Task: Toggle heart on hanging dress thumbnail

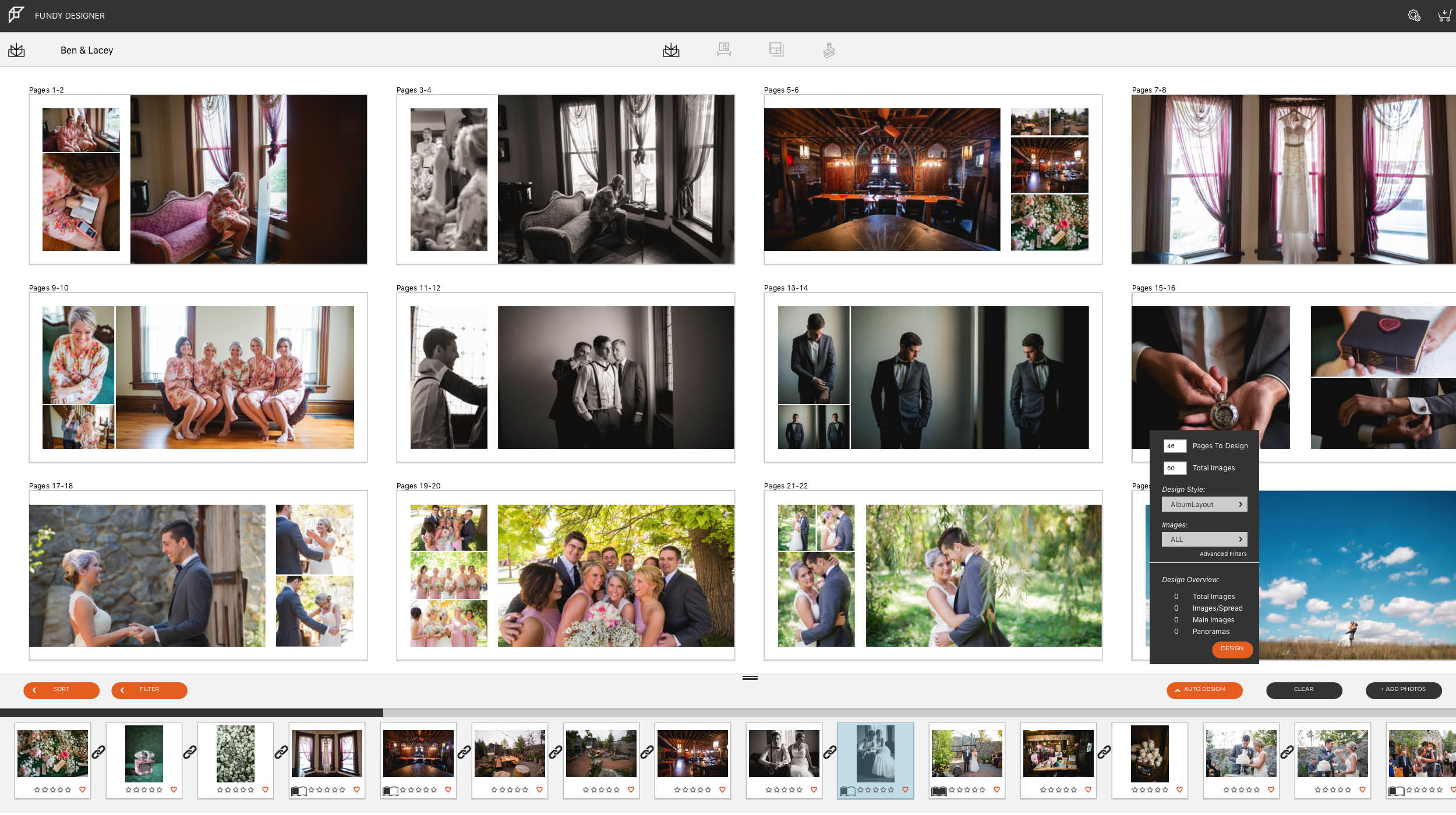Action: click(356, 790)
